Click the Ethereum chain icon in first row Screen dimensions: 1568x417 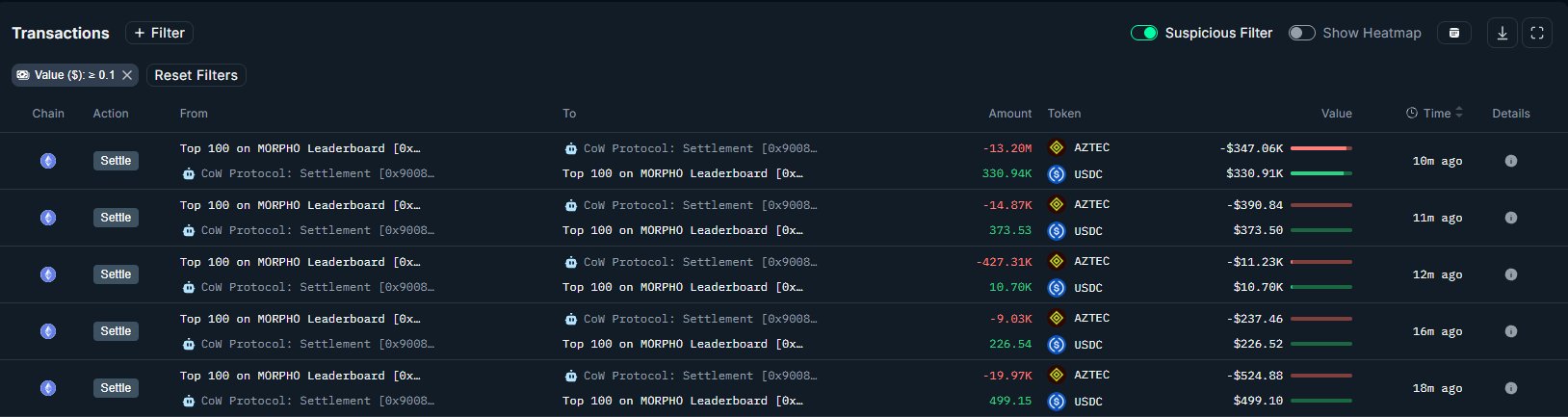[x=48, y=161]
